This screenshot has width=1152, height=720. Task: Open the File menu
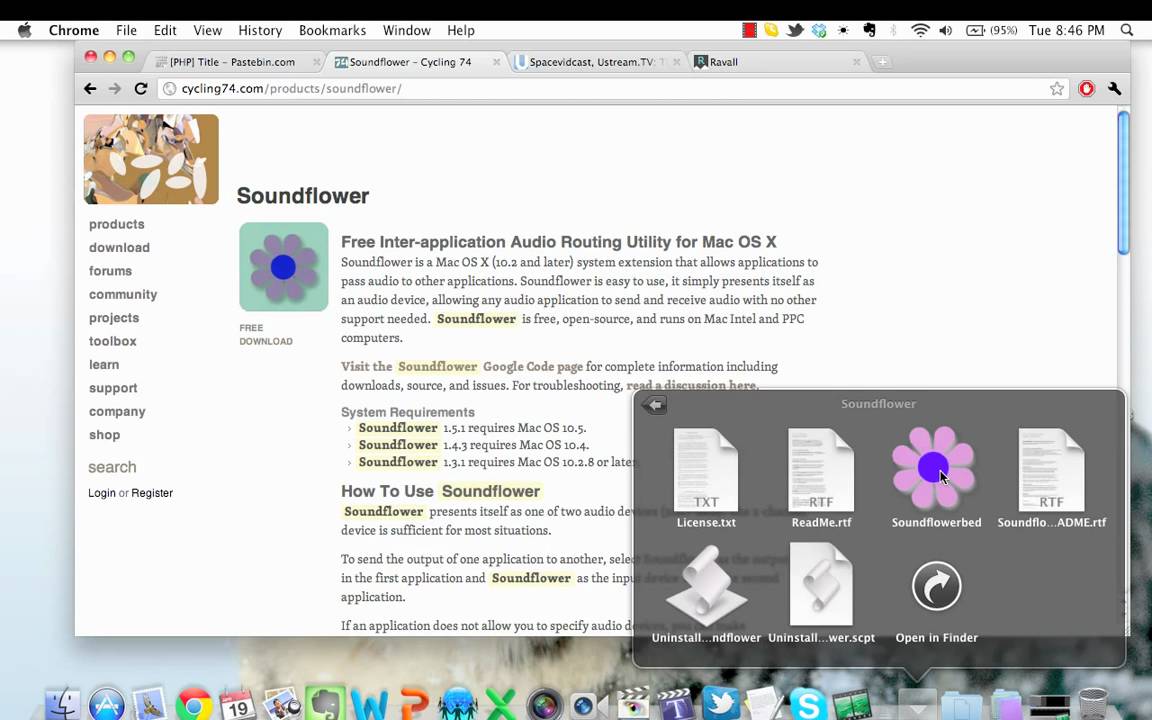[x=126, y=30]
